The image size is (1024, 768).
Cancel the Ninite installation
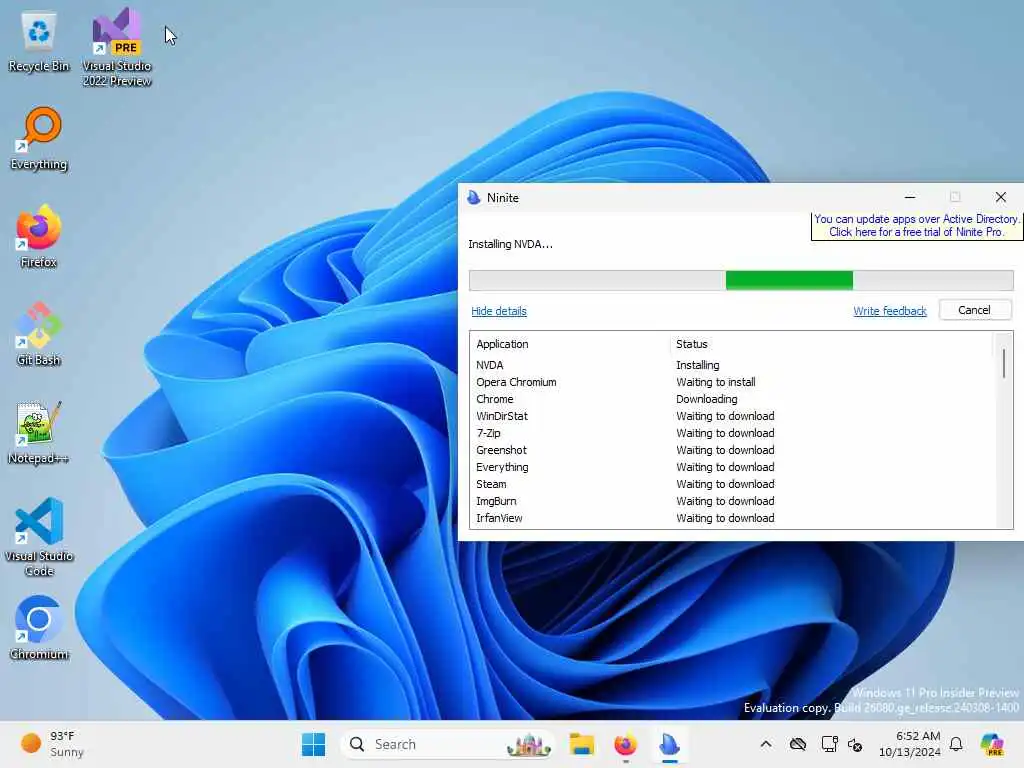974,310
